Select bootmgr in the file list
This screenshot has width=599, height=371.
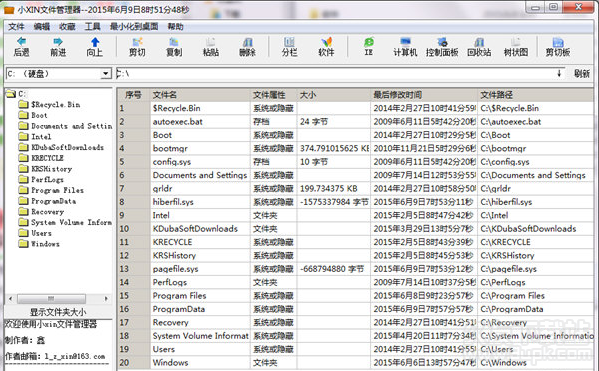click(x=170, y=149)
